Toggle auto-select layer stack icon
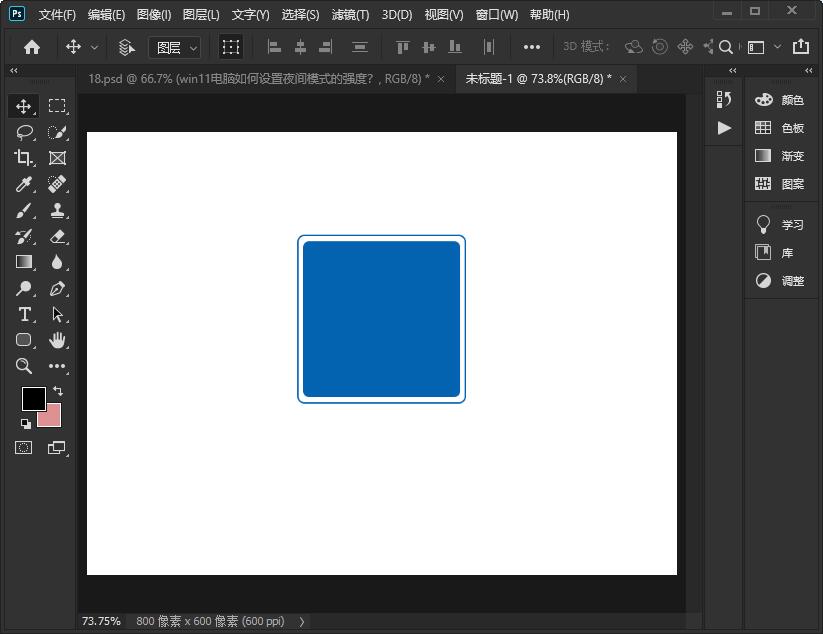Viewport: 823px width, 634px height. point(126,47)
